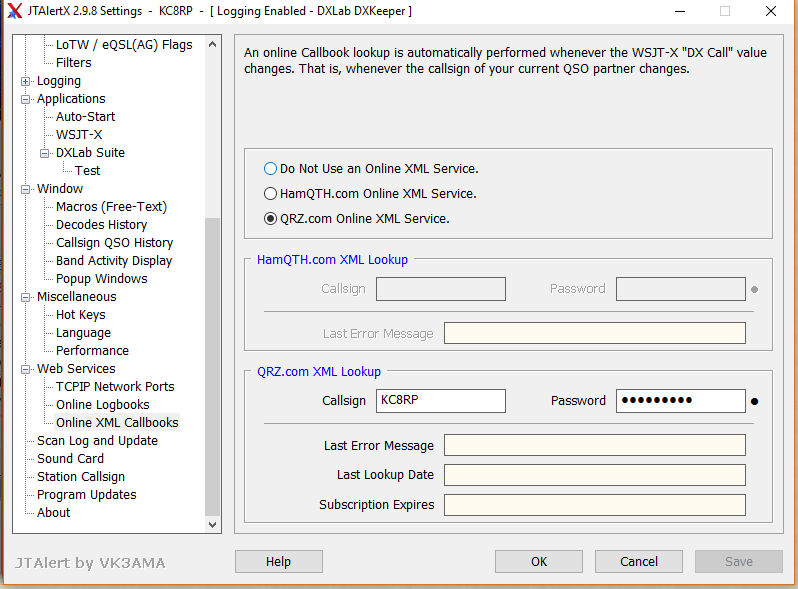Open Scan Log and Update settings

(x=97, y=441)
